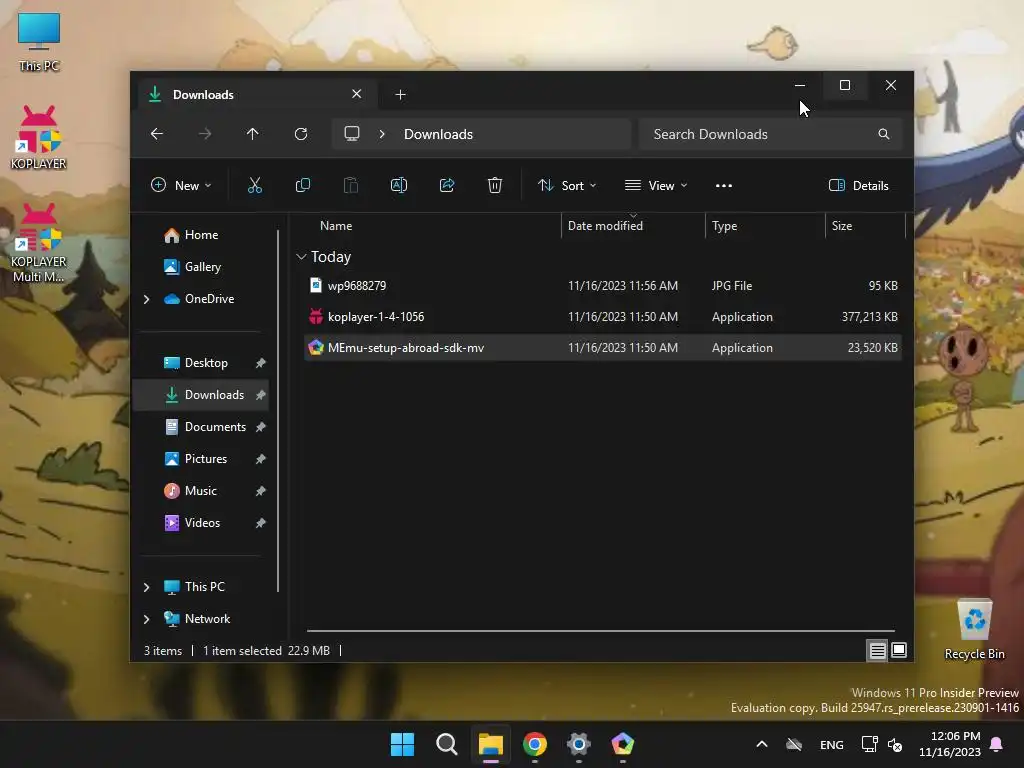Open Videos in navigation pane
The height and width of the screenshot is (768, 1024).
[x=202, y=523]
